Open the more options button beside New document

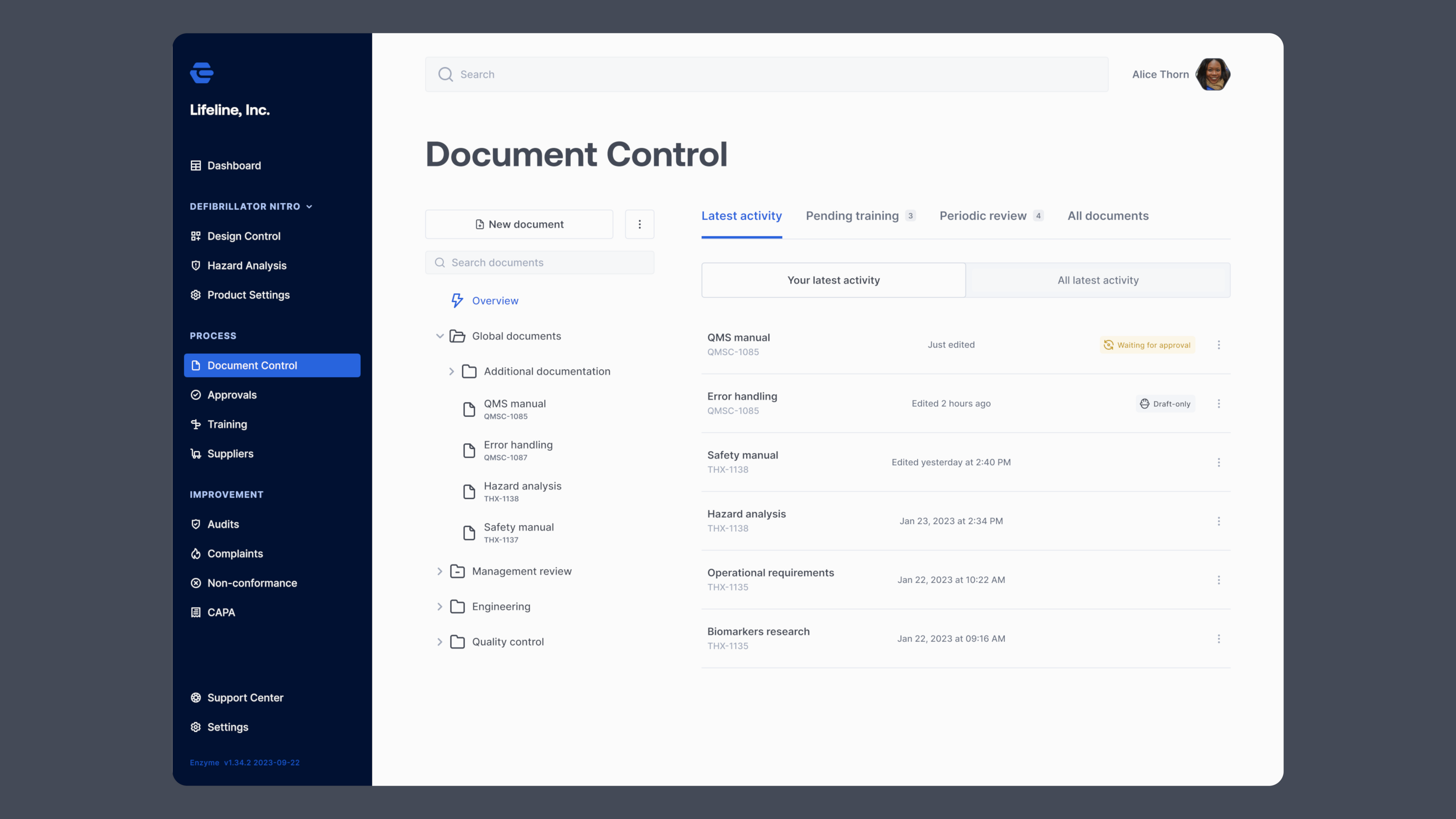point(639,224)
